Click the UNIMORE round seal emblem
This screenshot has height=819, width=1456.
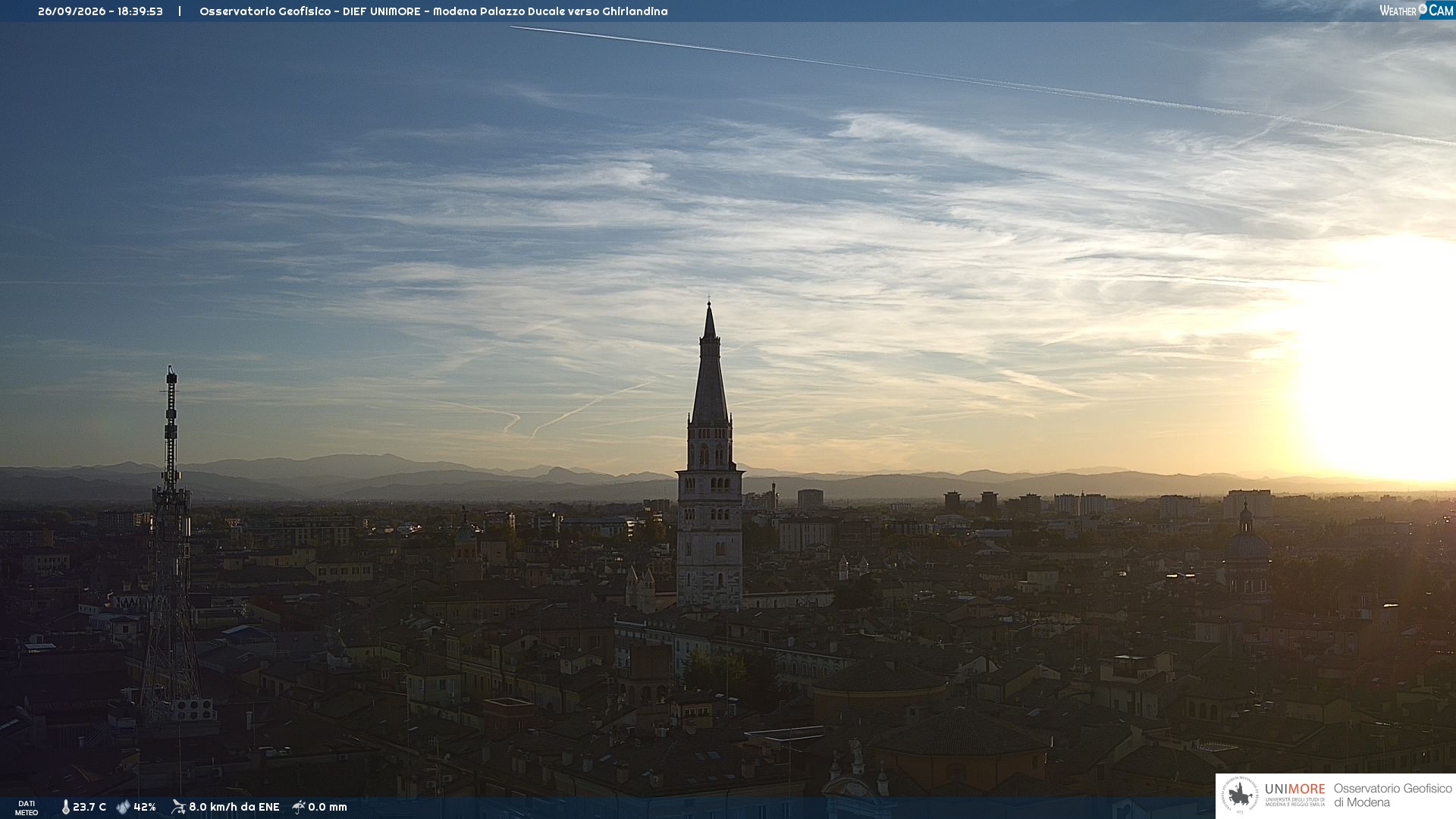pos(1240,795)
